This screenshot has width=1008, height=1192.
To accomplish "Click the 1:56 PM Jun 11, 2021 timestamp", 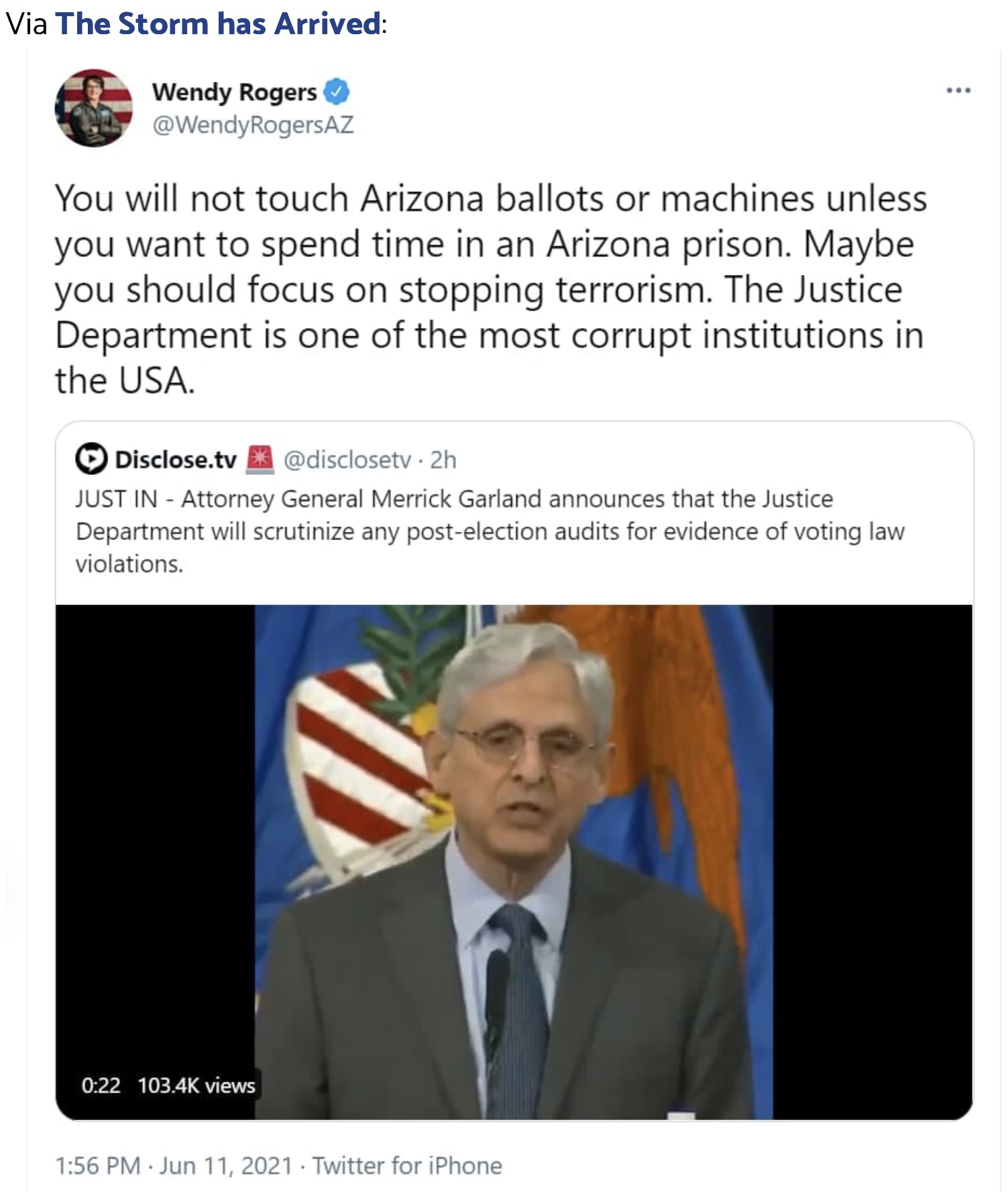I will [x=174, y=1166].
